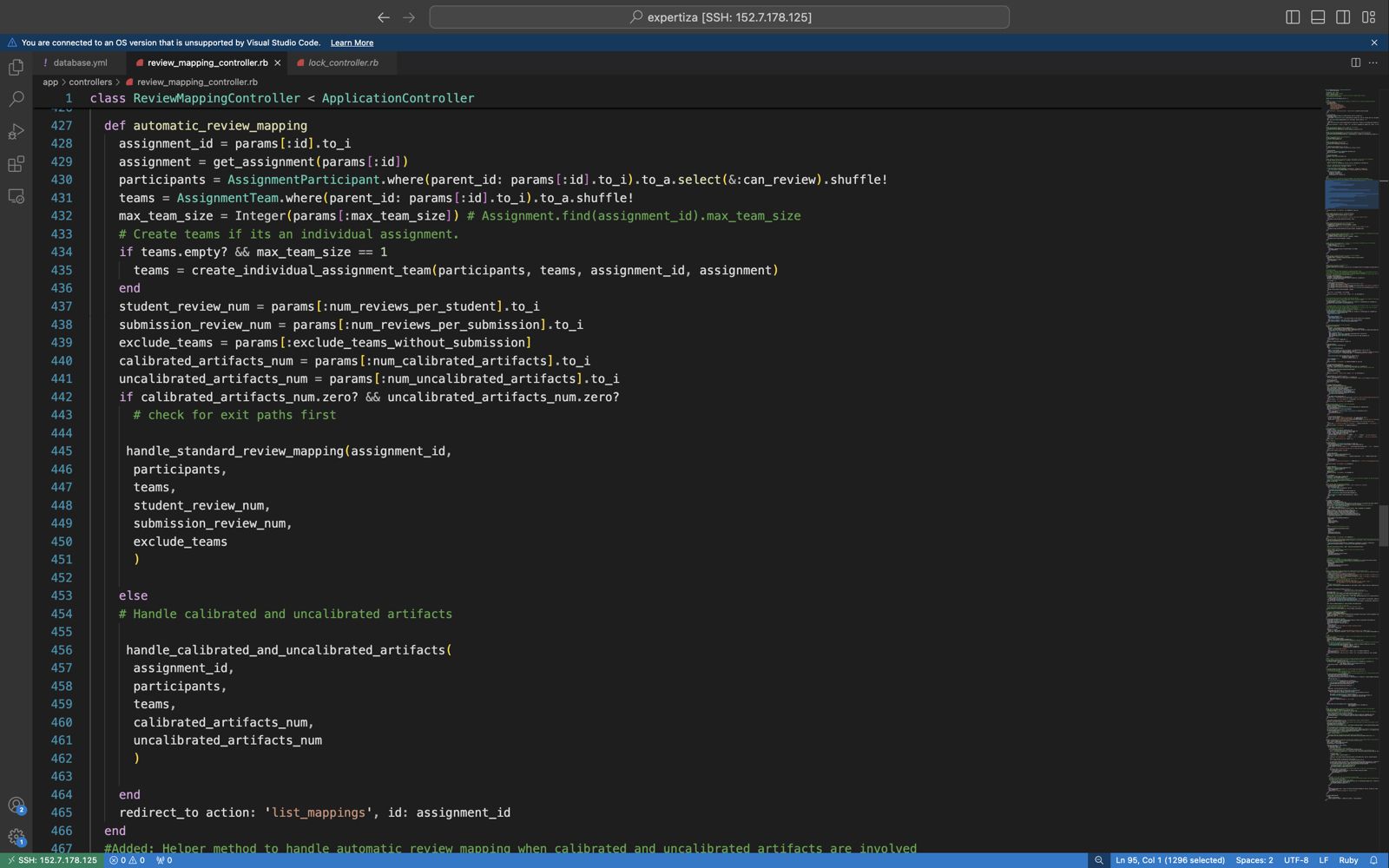Click line number 442
This screenshot has height=868, width=1389.
coord(61,397)
